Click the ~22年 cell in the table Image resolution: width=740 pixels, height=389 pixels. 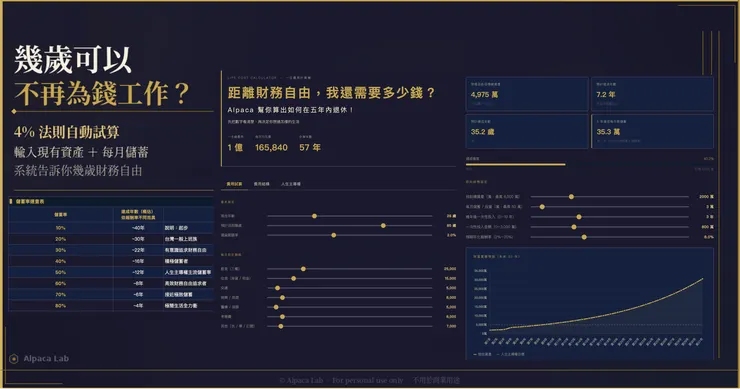tap(138, 250)
